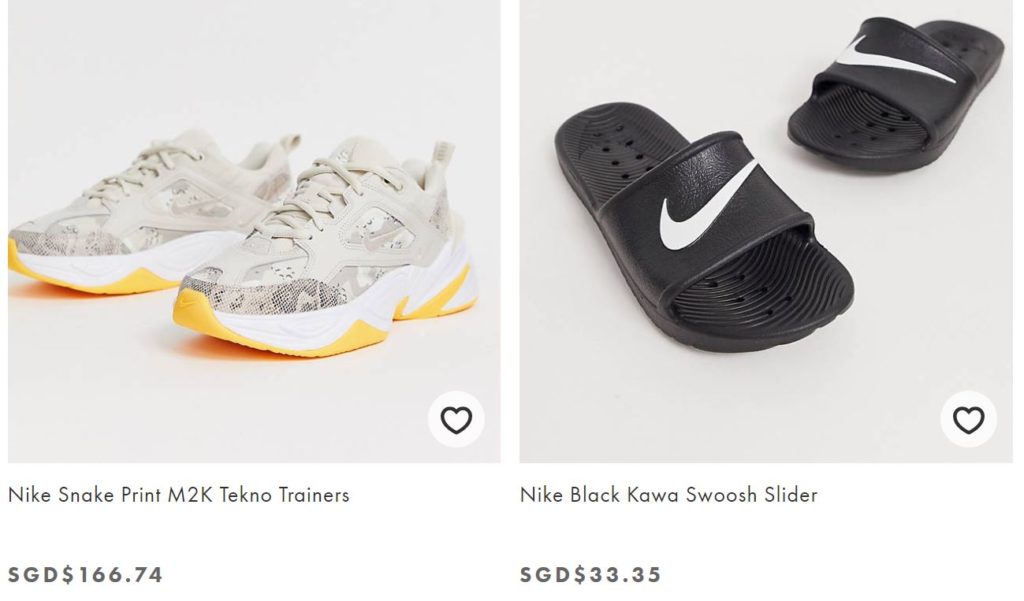1024x601 pixels.
Task: Tap the heart button beside the trainers photo
Action: click(456, 420)
